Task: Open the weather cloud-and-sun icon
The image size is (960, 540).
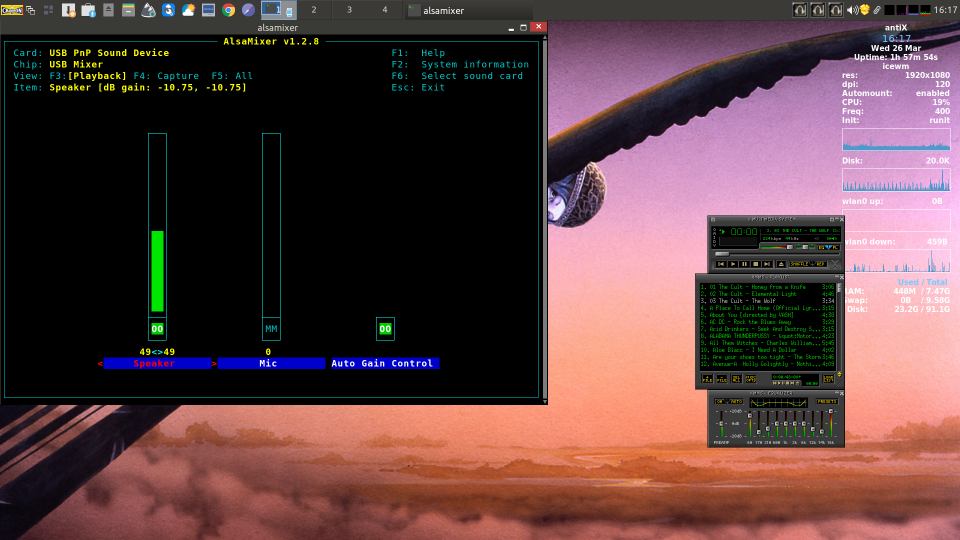Action: point(188,10)
